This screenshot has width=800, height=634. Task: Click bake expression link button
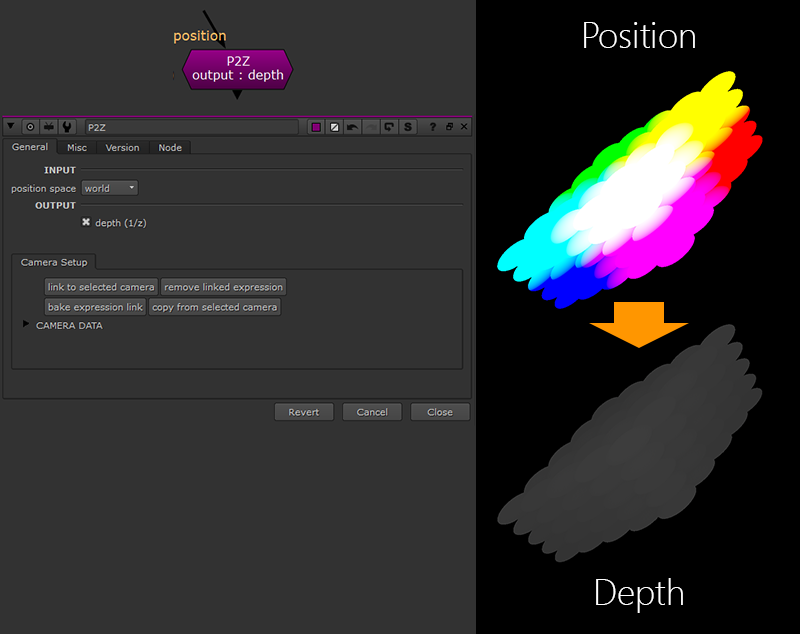(95, 307)
